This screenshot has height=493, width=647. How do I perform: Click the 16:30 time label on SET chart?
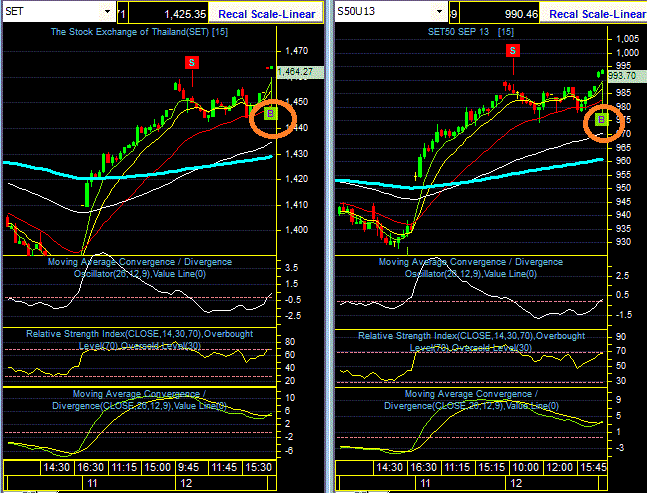pyautogui.click(x=91, y=467)
